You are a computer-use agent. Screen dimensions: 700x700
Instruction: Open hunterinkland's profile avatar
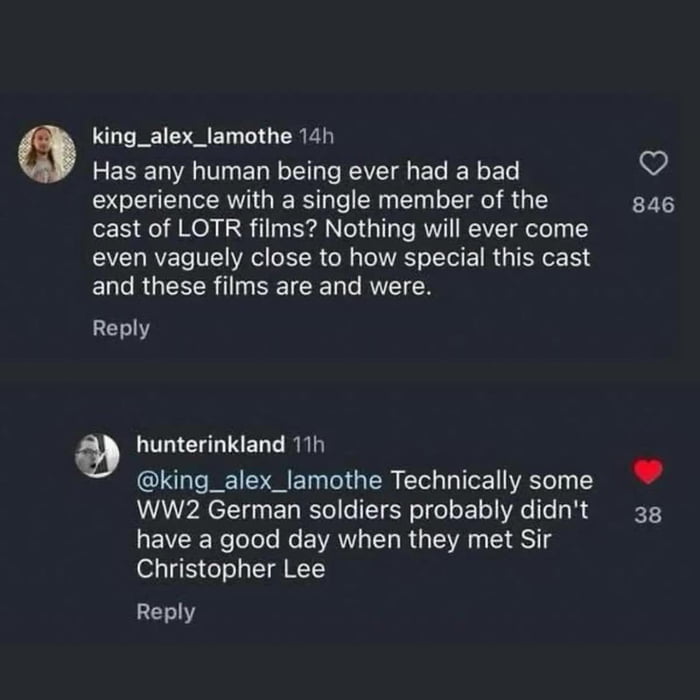click(97, 455)
